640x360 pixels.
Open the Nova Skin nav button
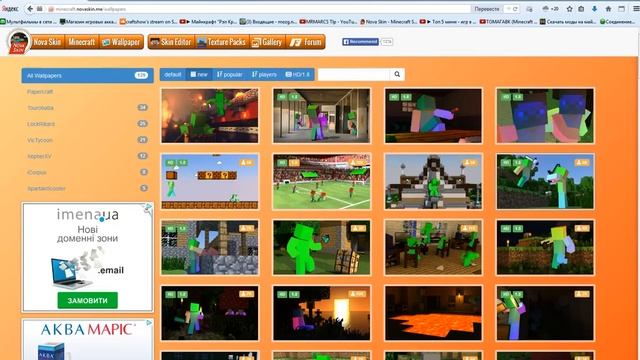click(47, 42)
